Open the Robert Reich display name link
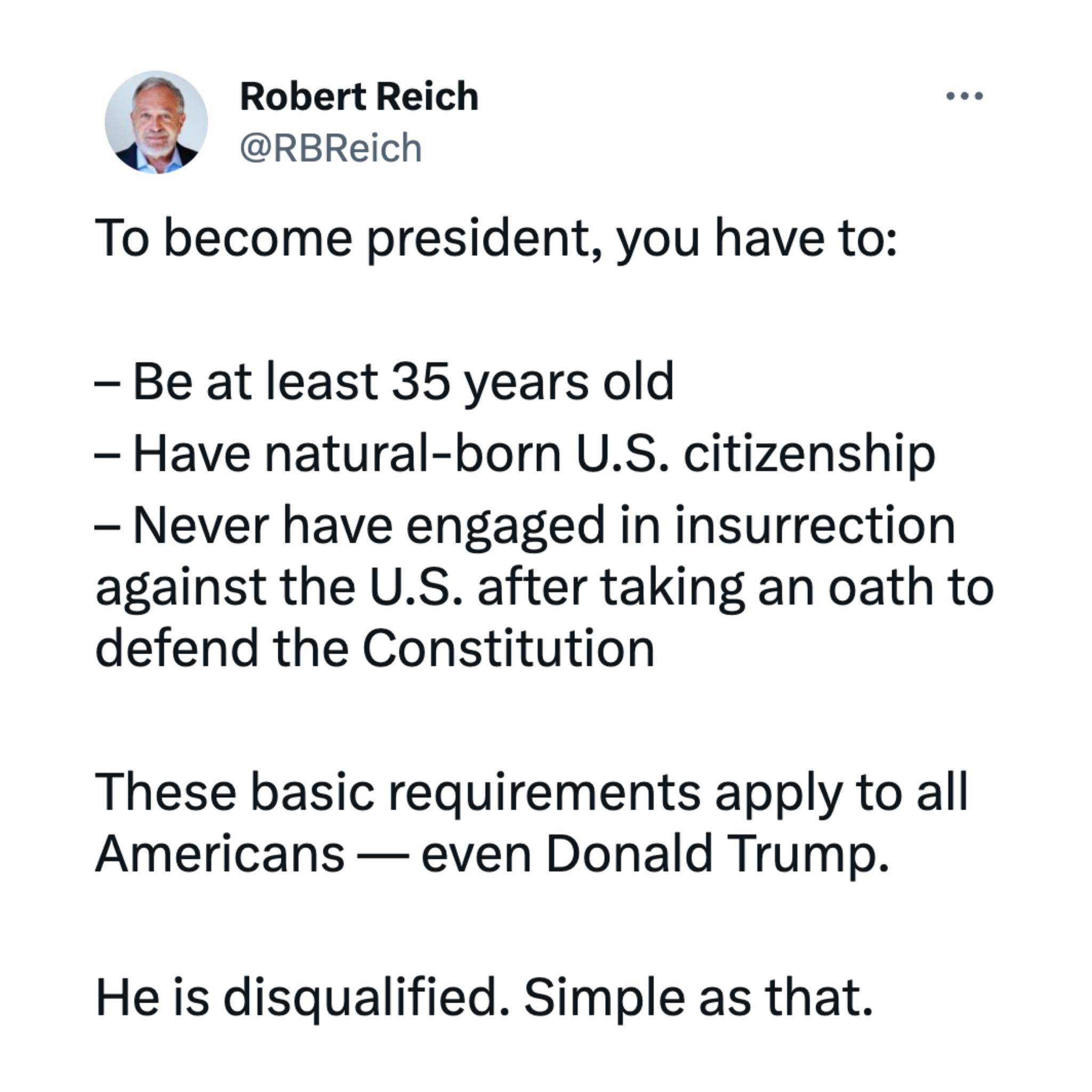This screenshot has width=1092, height=1092. pos(359,96)
